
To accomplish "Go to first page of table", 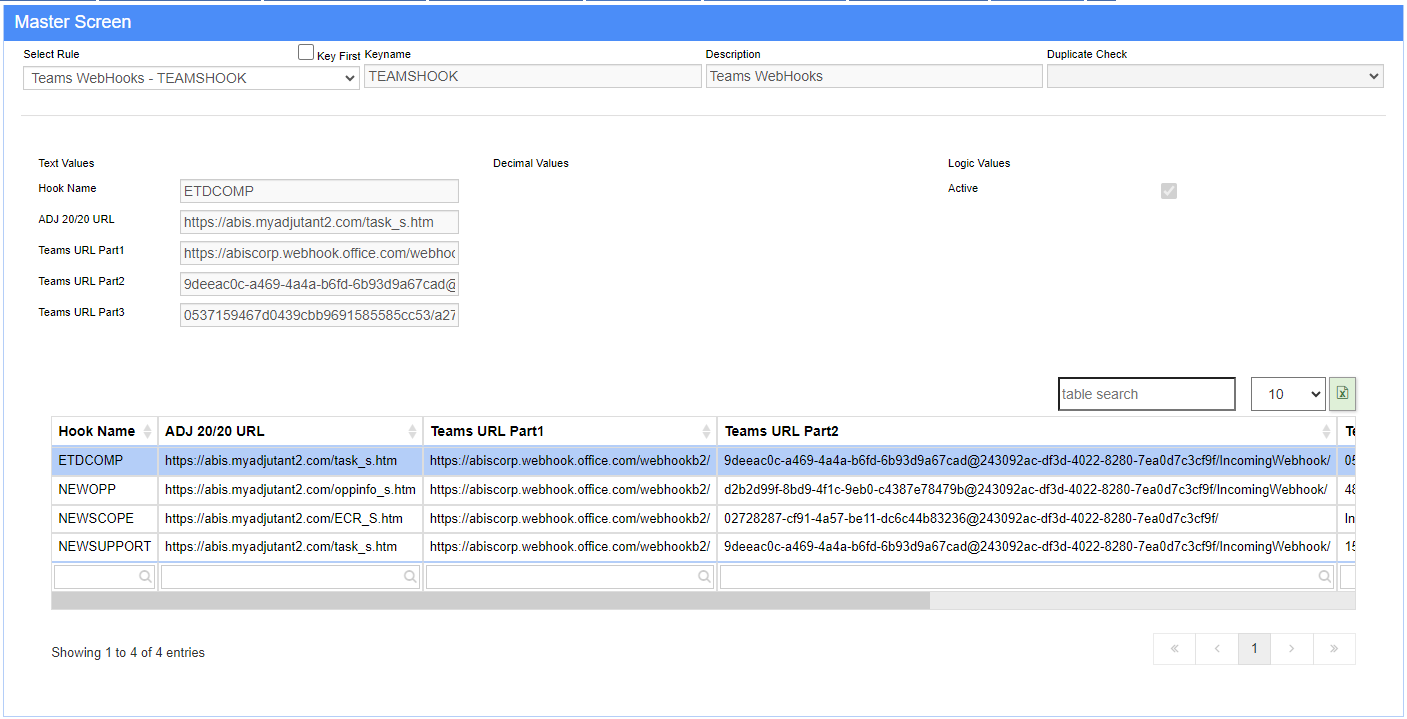I will pyautogui.click(x=1174, y=649).
